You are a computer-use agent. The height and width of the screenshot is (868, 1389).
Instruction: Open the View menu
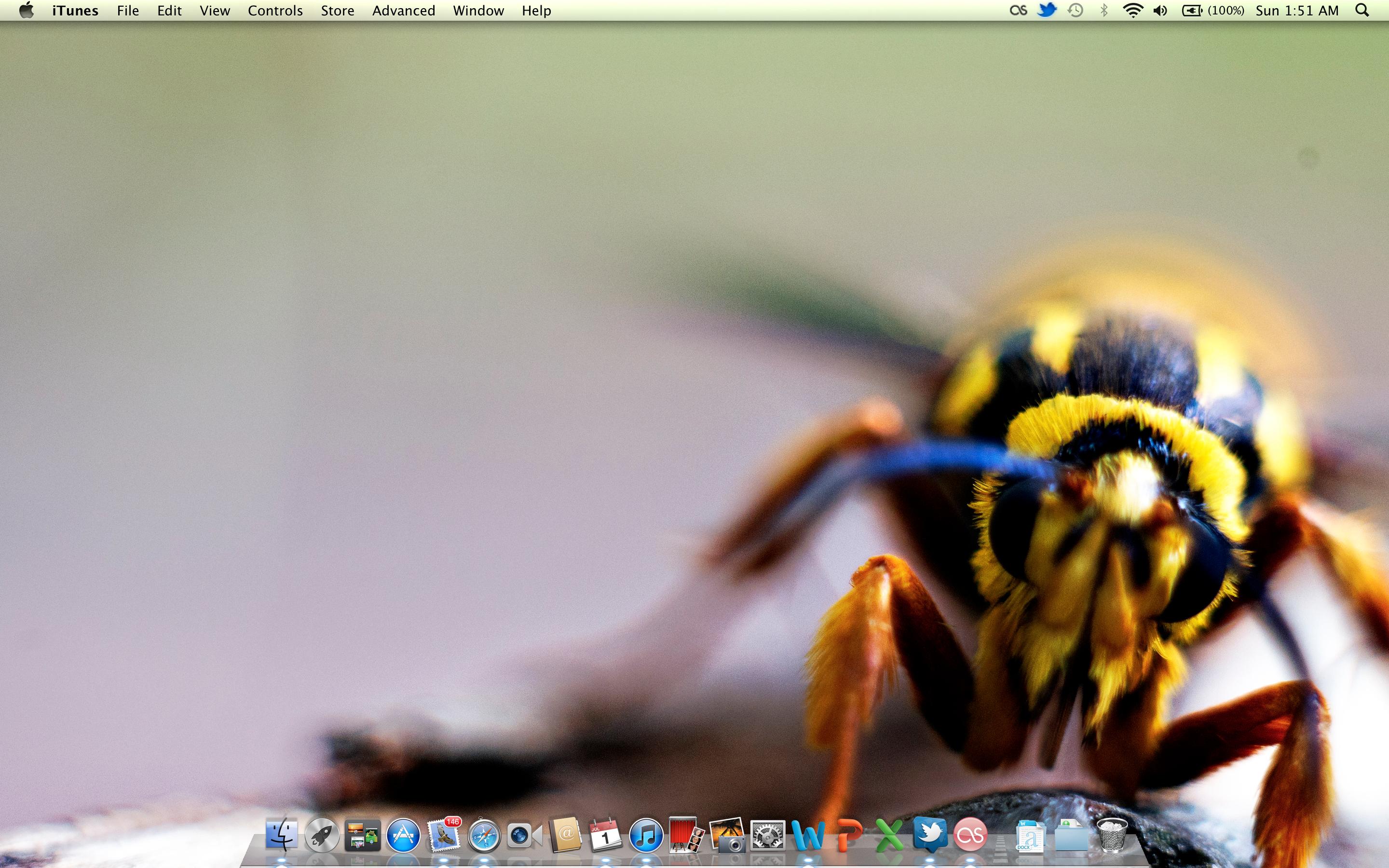point(215,10)
